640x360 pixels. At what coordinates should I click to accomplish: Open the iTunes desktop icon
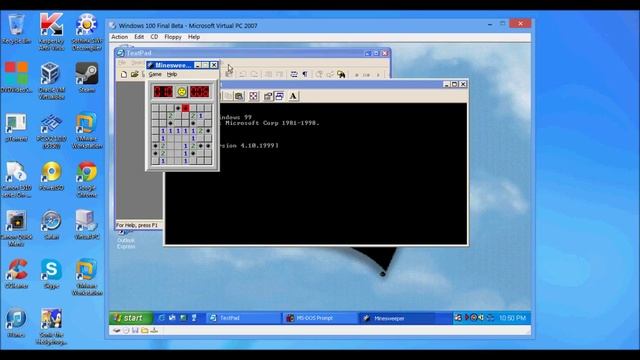(x=16, y=322)
